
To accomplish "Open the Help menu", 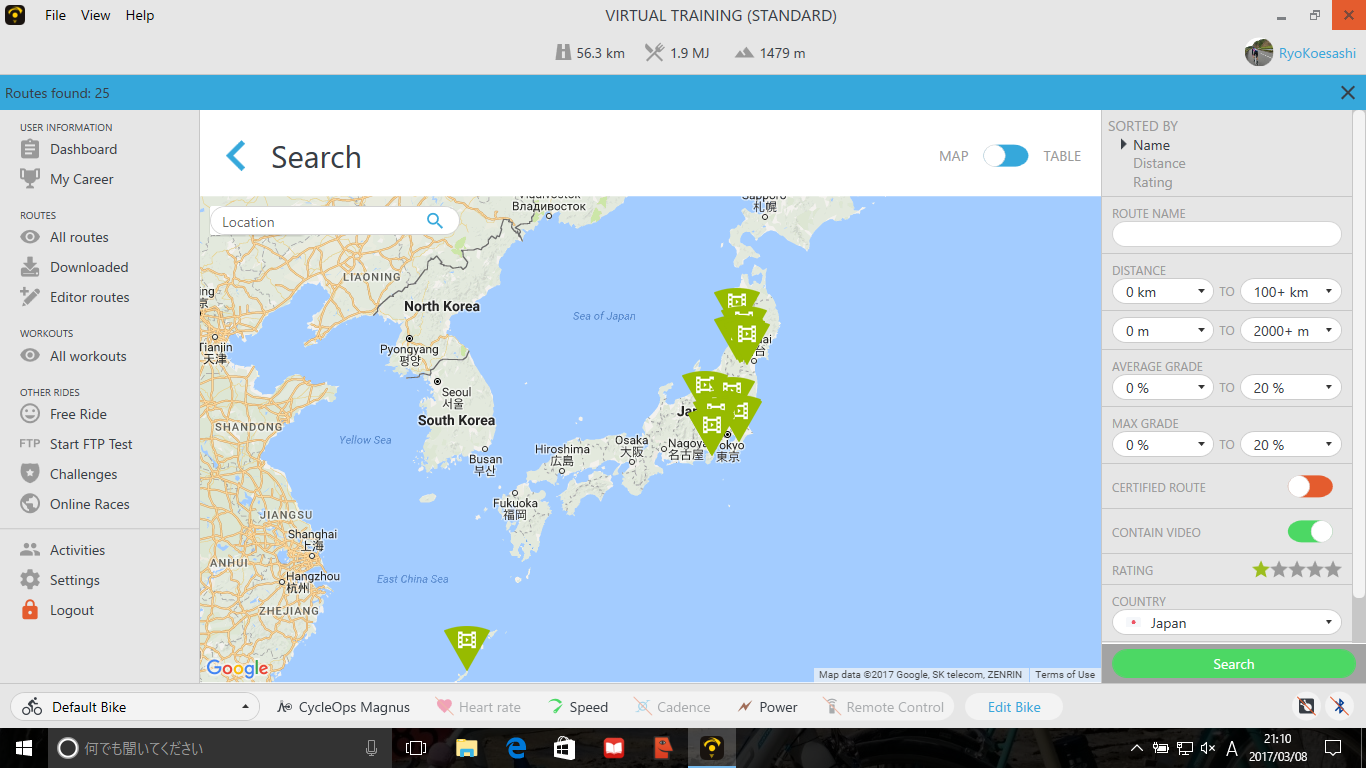I will pyautogui.click(x=140, y=15).
